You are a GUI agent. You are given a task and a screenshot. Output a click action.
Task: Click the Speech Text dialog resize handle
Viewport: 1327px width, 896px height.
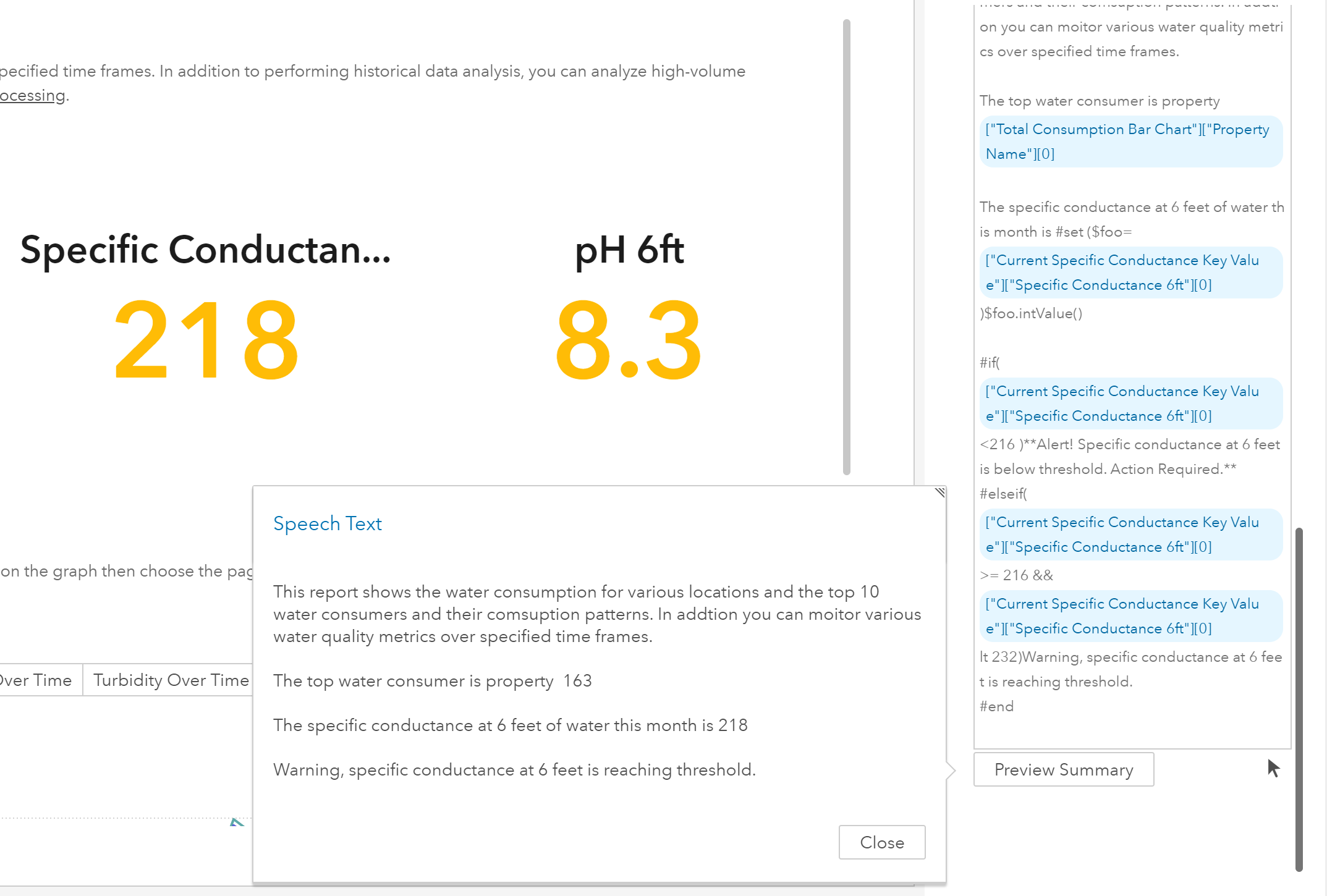(x=939, y=492)
